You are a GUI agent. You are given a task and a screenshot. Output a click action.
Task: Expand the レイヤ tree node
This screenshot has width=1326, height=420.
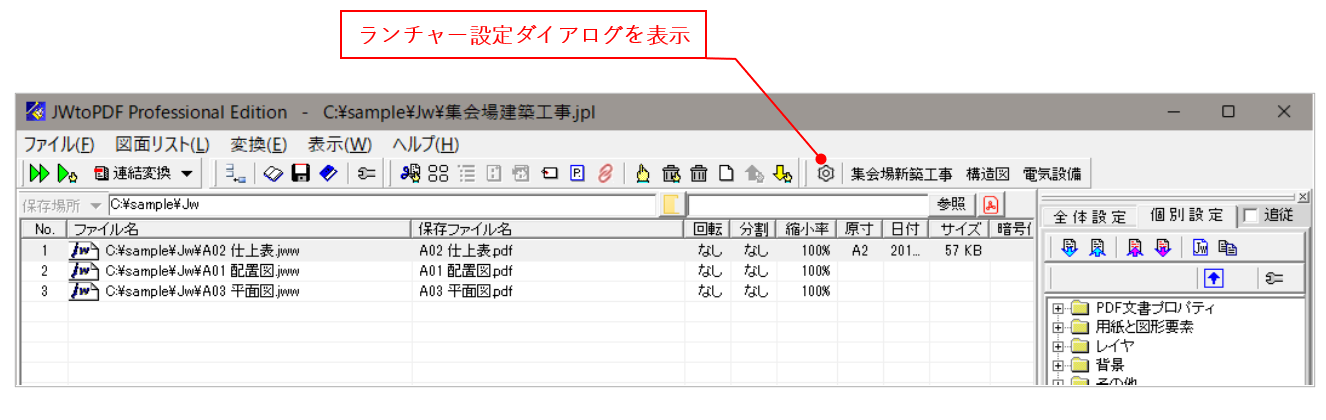1058,346
